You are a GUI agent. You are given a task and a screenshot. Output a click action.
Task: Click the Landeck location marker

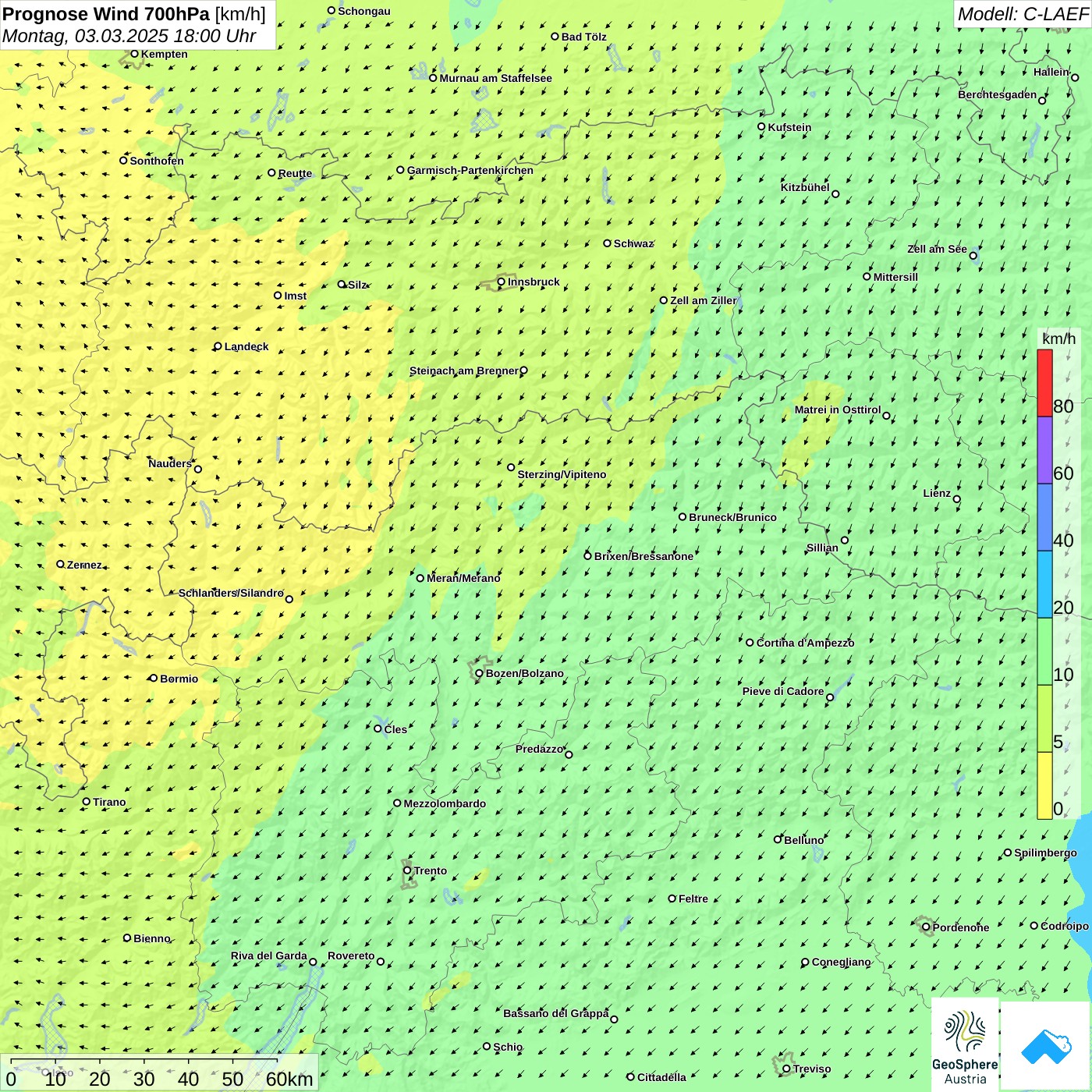(x=218, y=346)
